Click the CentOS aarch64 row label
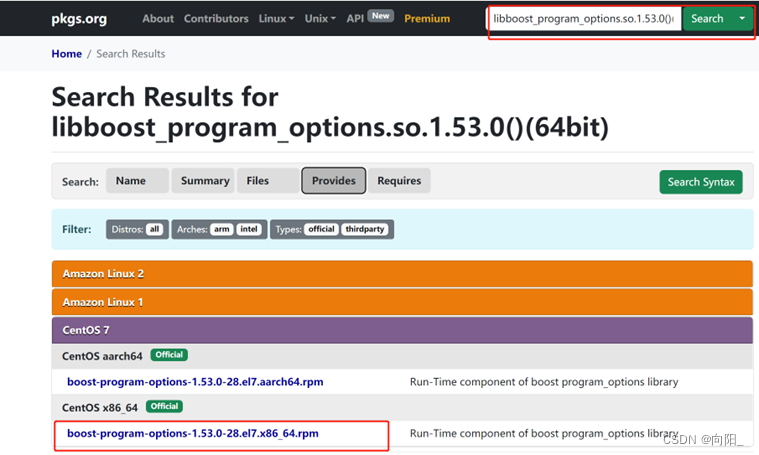The height and width of the screenshot is (455, 759). coord(102,356)
